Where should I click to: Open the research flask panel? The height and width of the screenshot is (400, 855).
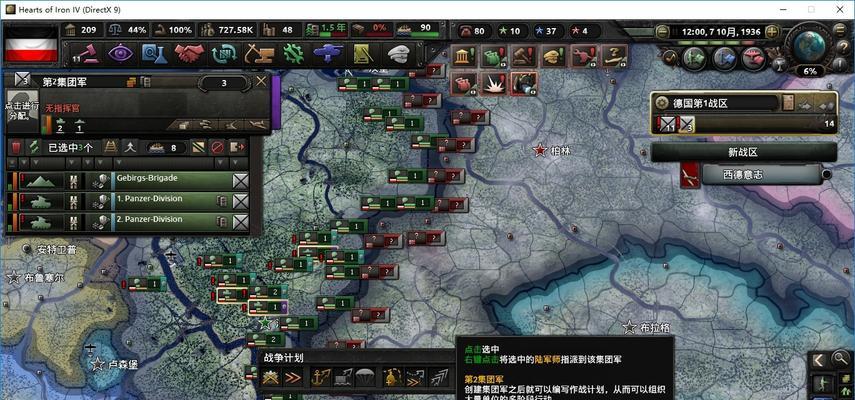(x=154, y=53)
